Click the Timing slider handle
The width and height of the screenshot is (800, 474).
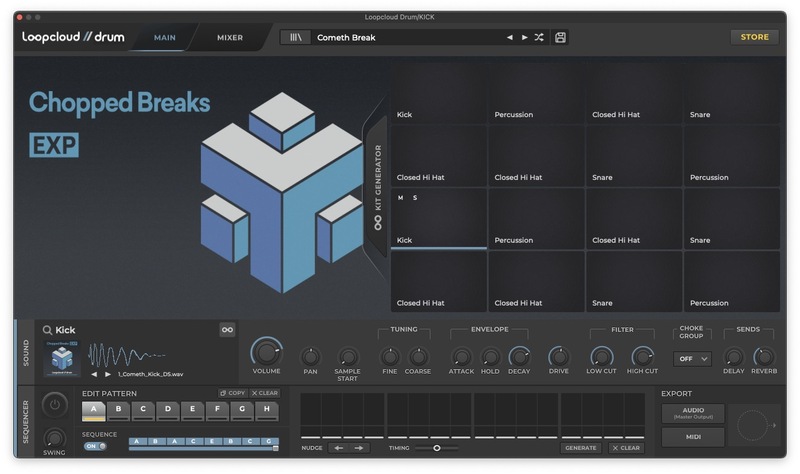pyautogui.click(x=436, y=448)
